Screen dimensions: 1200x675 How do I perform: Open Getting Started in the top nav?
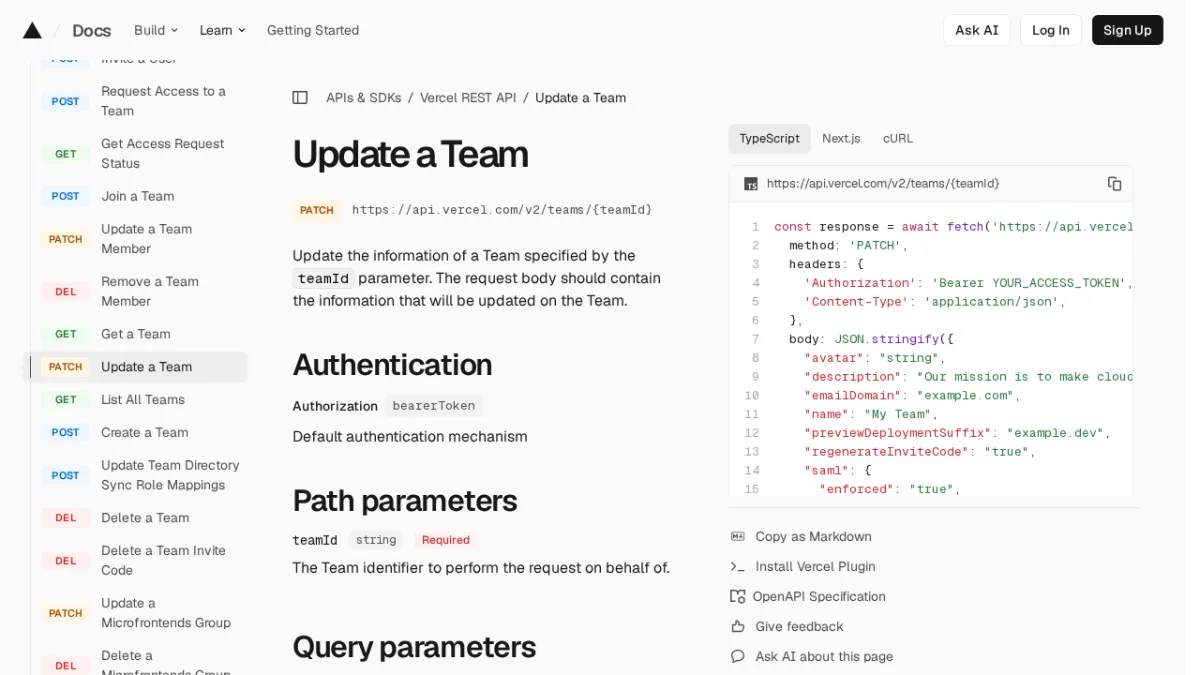point(313,30)
